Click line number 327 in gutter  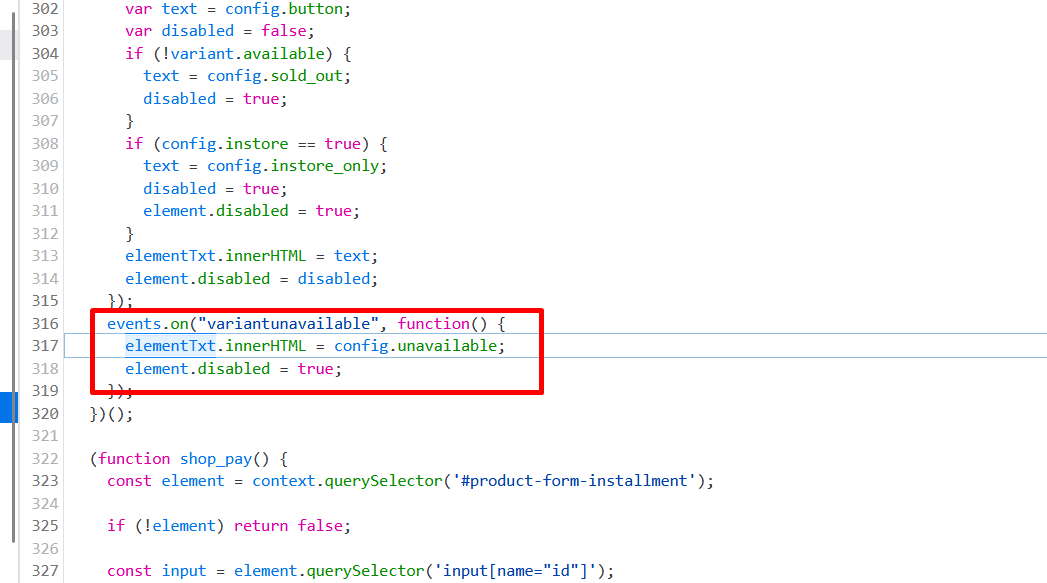tap(45, 571)
